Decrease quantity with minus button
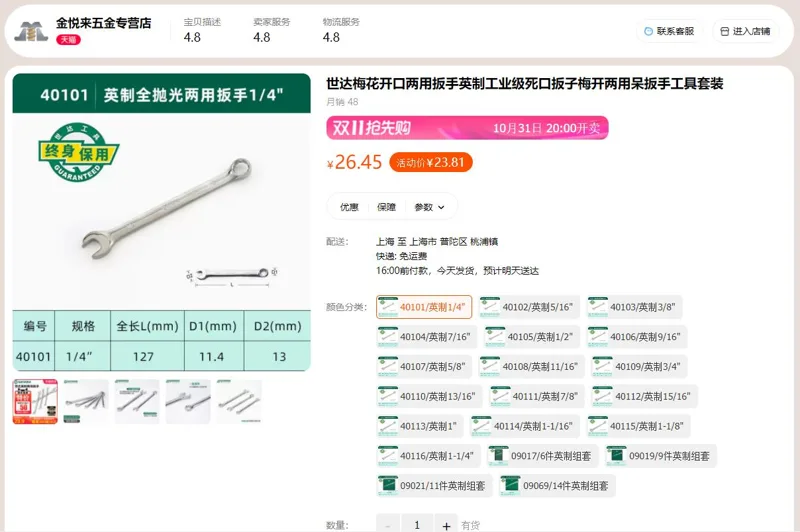 (388, 524)
